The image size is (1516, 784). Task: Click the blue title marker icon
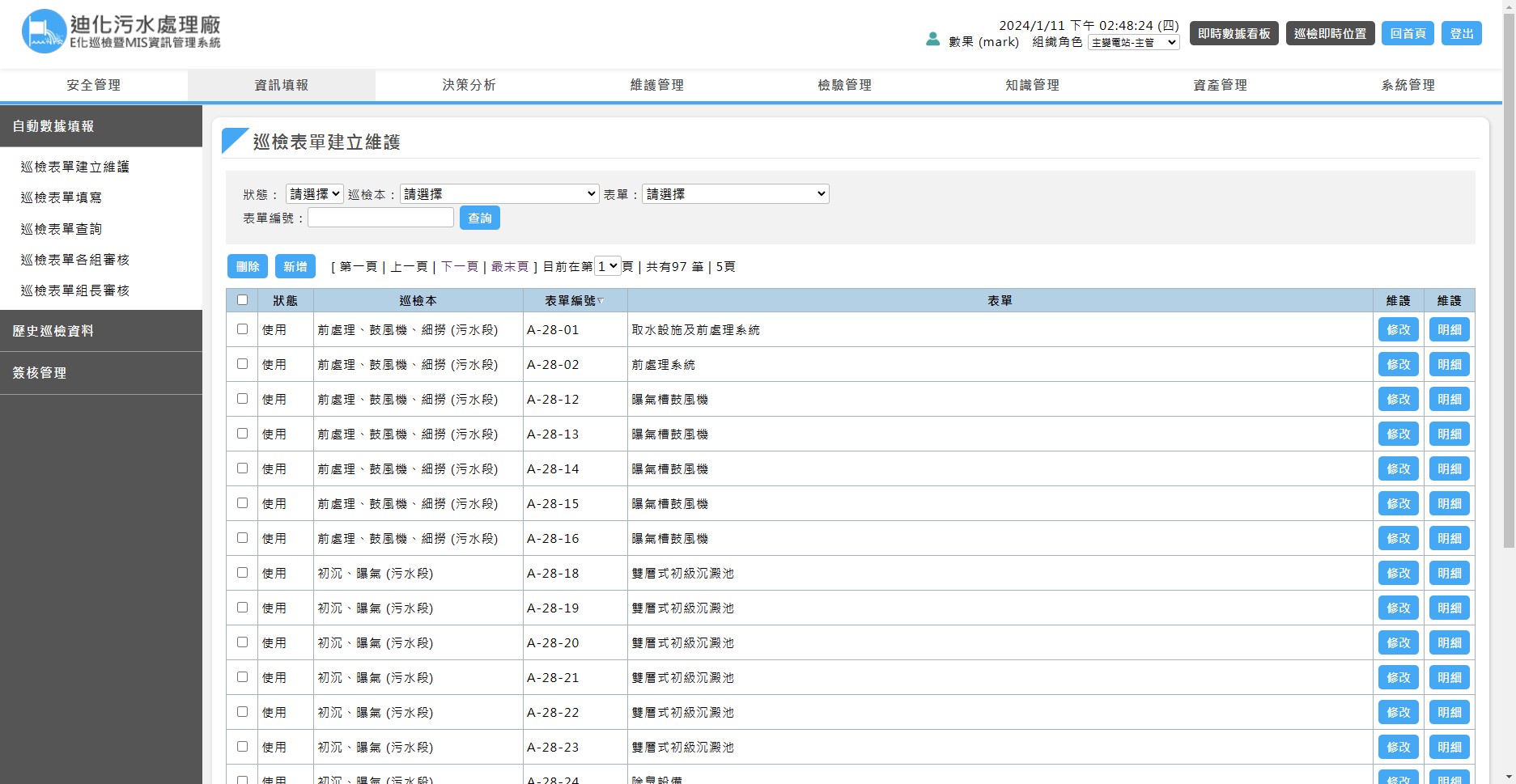coord(235,141)
